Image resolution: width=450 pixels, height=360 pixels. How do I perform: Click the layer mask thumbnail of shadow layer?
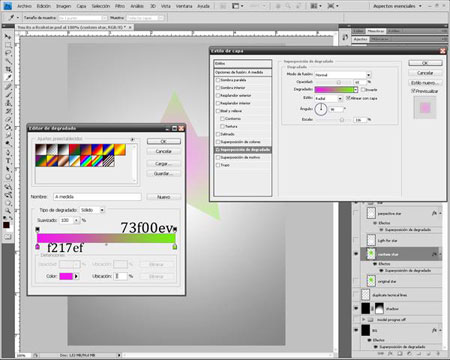(x=379, y=308)
